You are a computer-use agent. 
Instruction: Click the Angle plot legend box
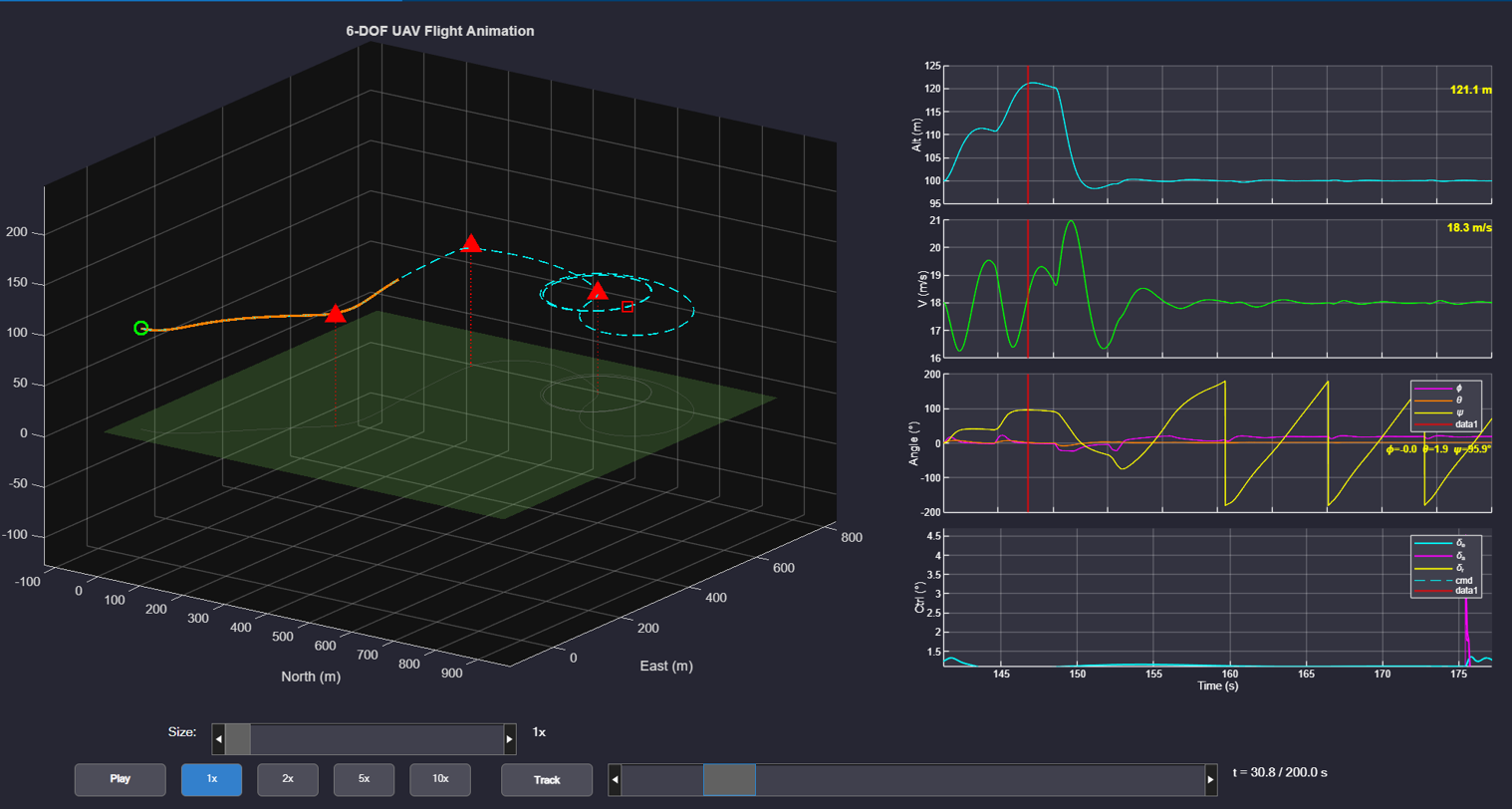tap(1445, 406)
